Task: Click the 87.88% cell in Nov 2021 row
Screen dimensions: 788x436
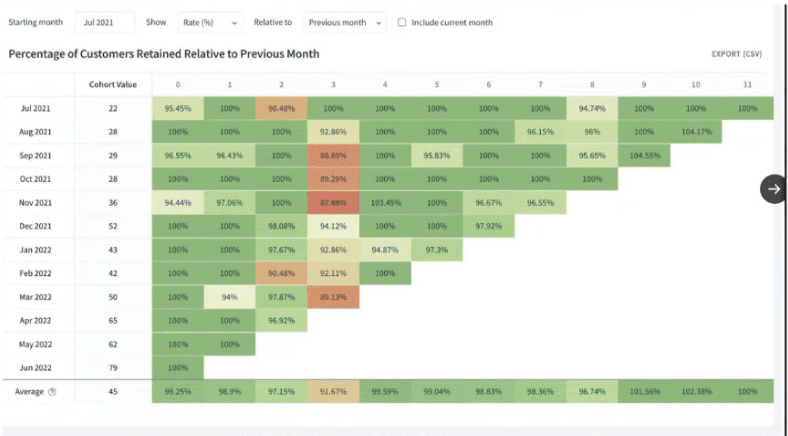Action: [333, 203]
